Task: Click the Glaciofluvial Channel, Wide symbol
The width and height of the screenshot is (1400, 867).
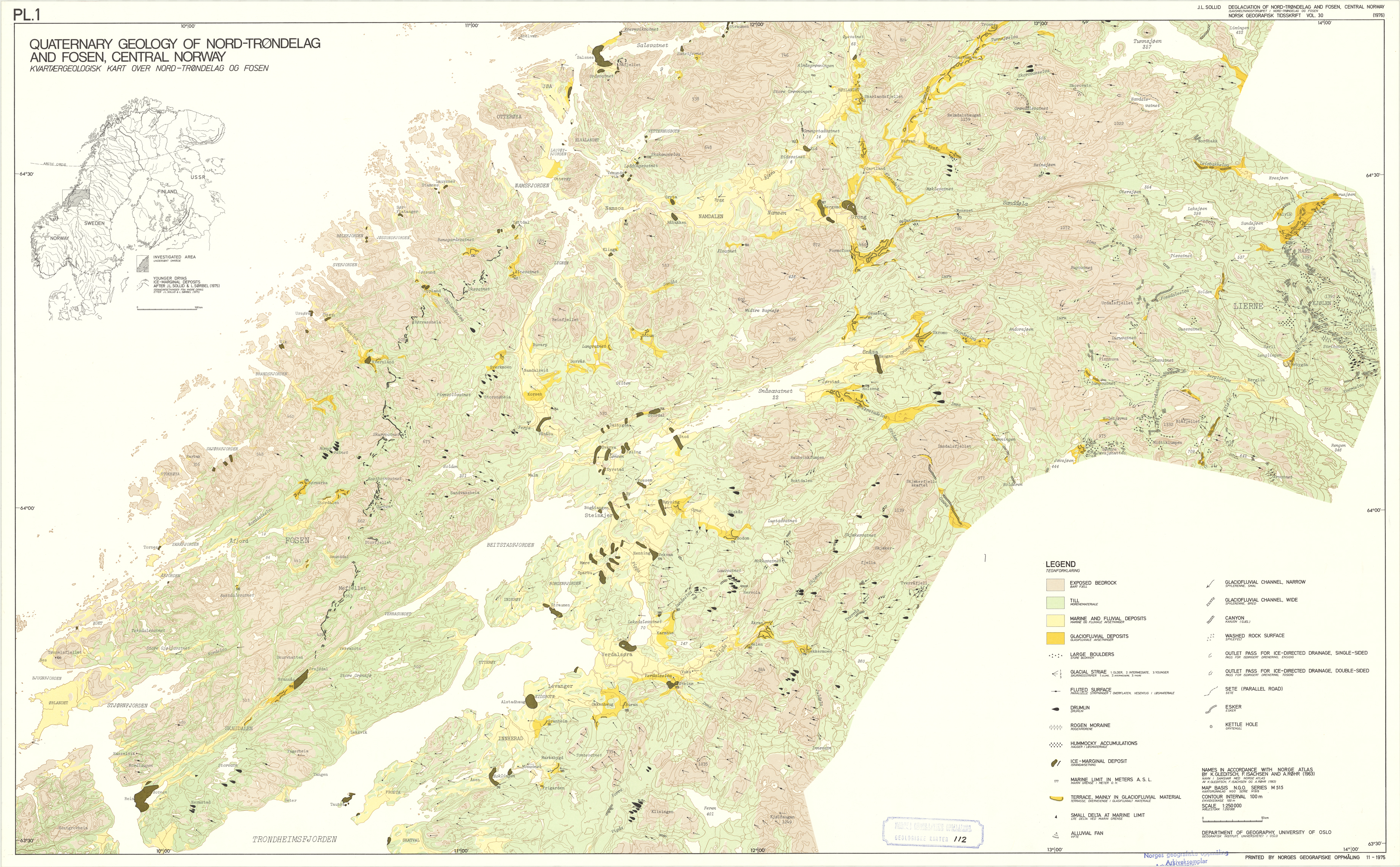Action: pos(1211,602)
